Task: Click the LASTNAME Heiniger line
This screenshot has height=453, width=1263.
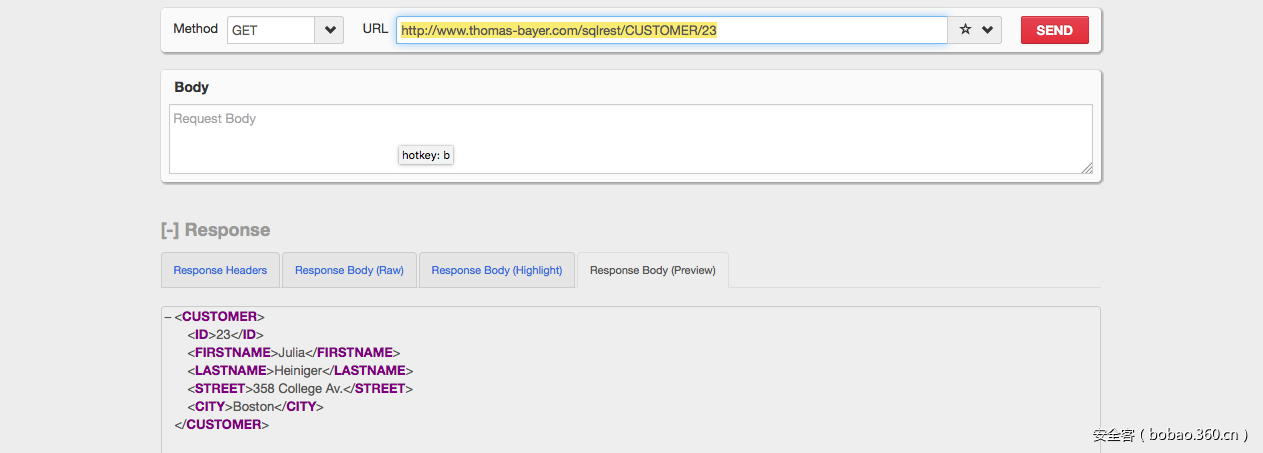Action: click(300, 371)
